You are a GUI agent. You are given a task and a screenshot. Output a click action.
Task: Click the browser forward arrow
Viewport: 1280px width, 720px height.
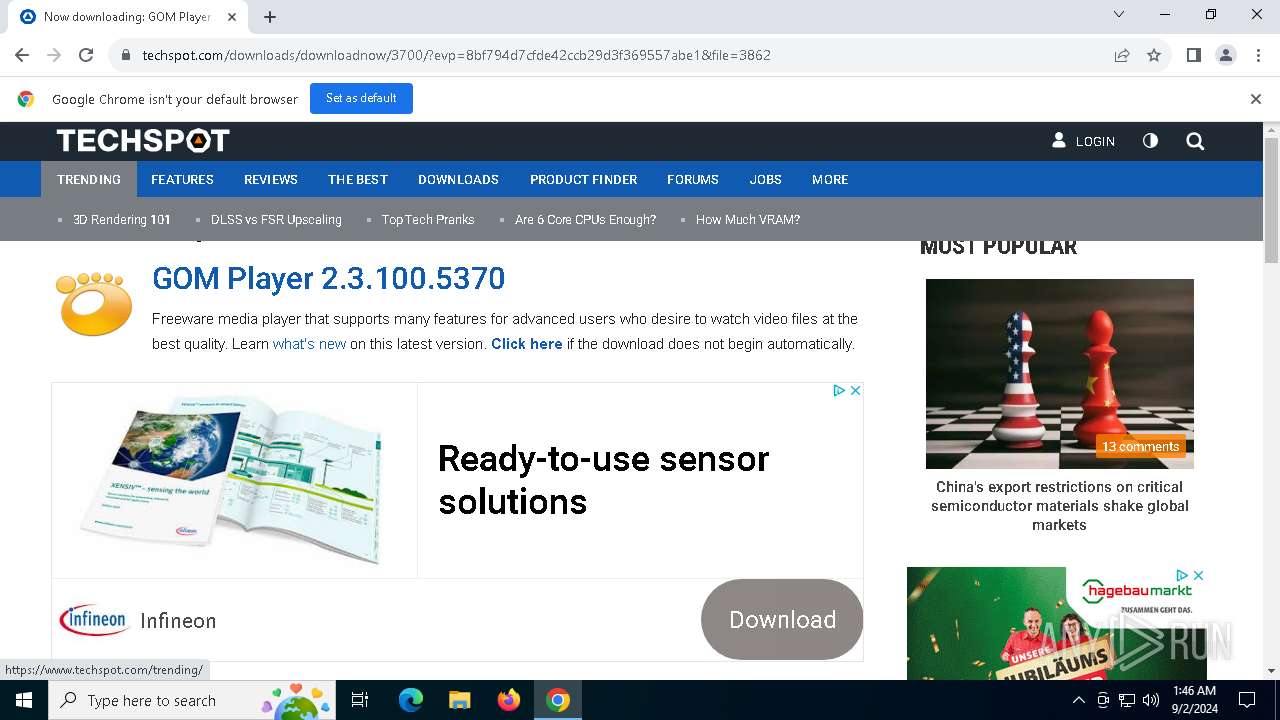click(54, 55)
